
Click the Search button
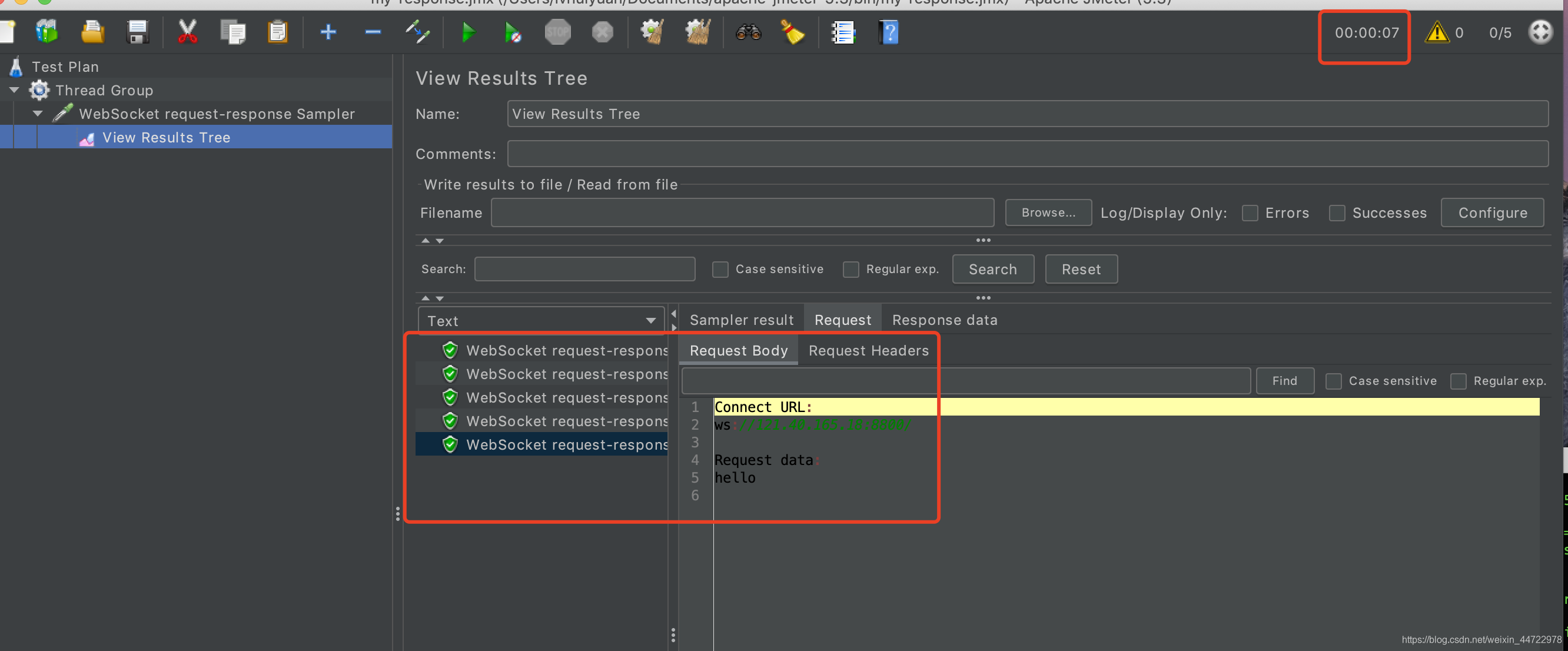[x=993, y=269]
